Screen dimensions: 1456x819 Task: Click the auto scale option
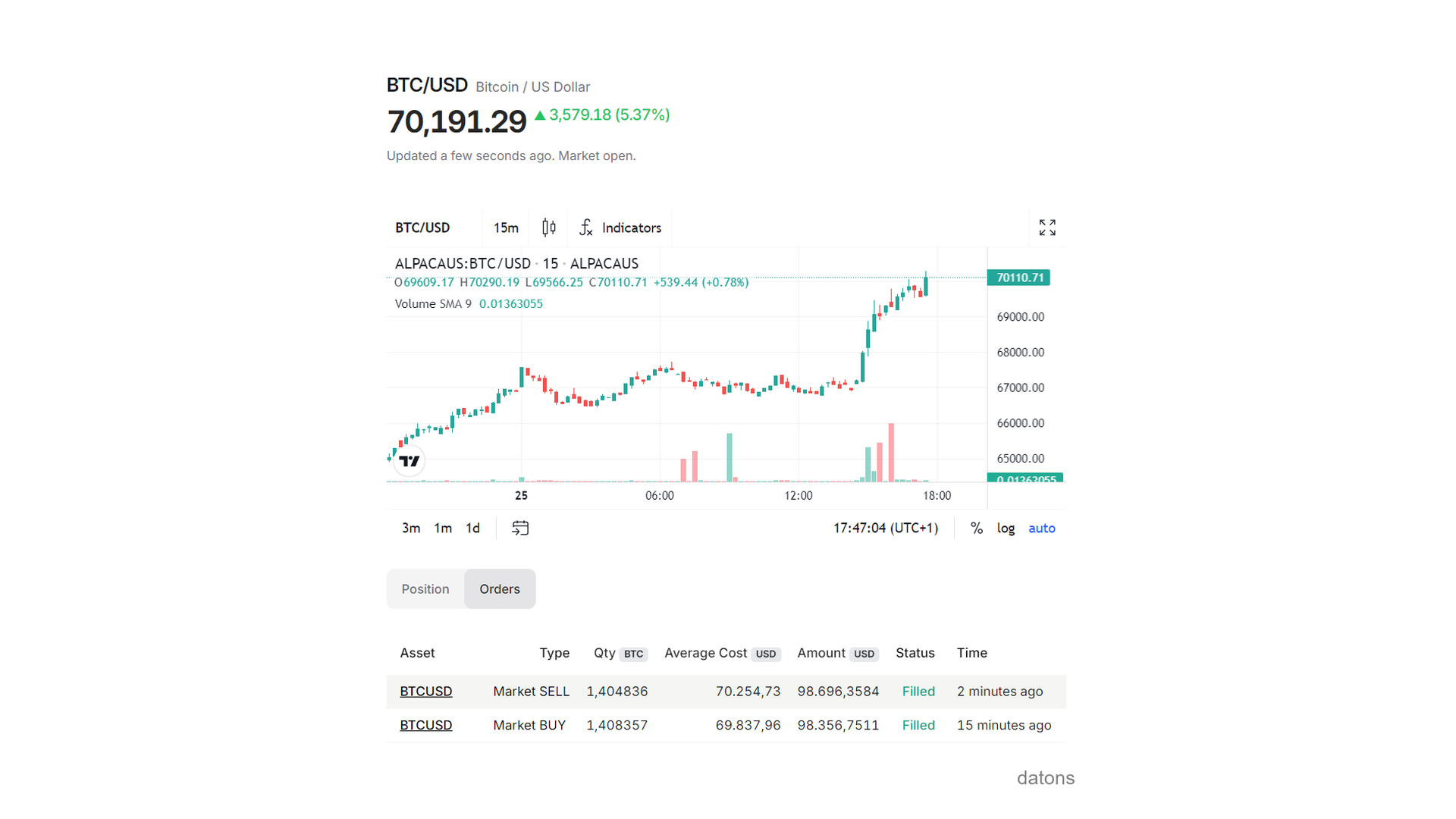1041,528
